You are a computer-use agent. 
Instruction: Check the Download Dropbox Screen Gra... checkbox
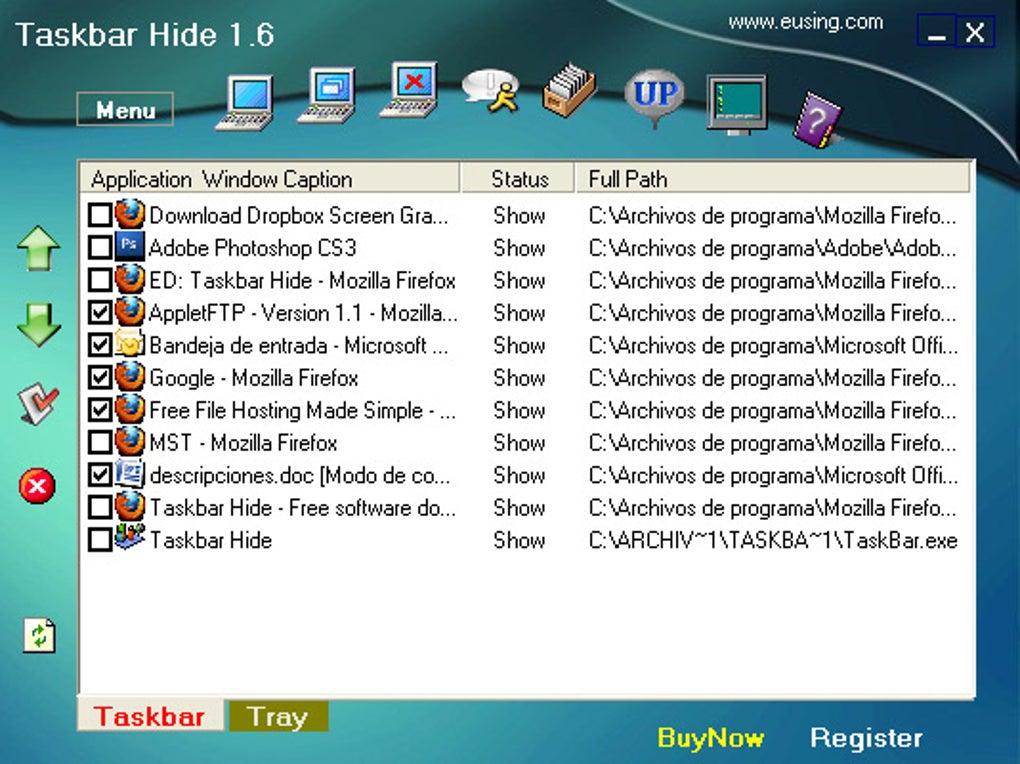[x=100, y=215]
